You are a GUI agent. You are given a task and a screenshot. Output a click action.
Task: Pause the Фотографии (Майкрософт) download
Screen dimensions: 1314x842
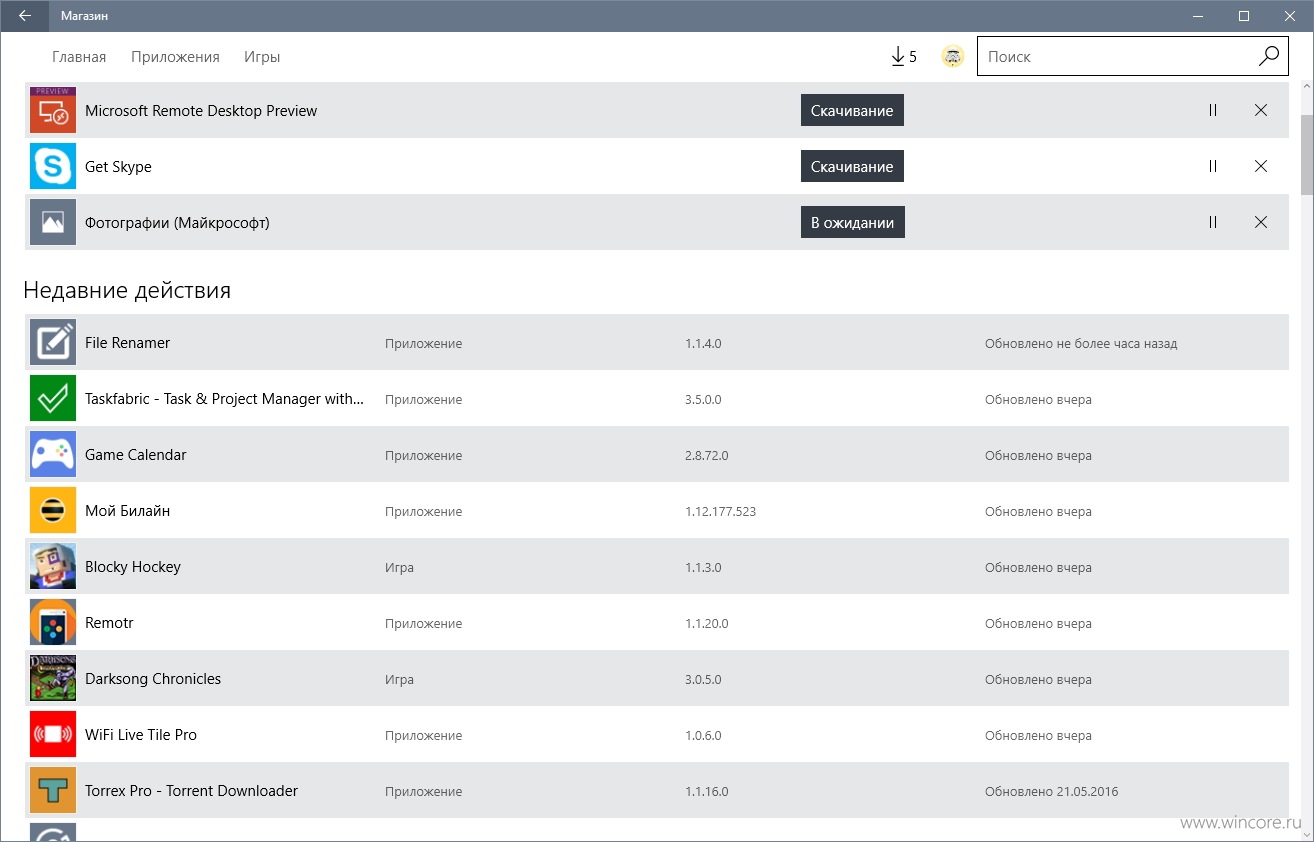[1213, 222]
